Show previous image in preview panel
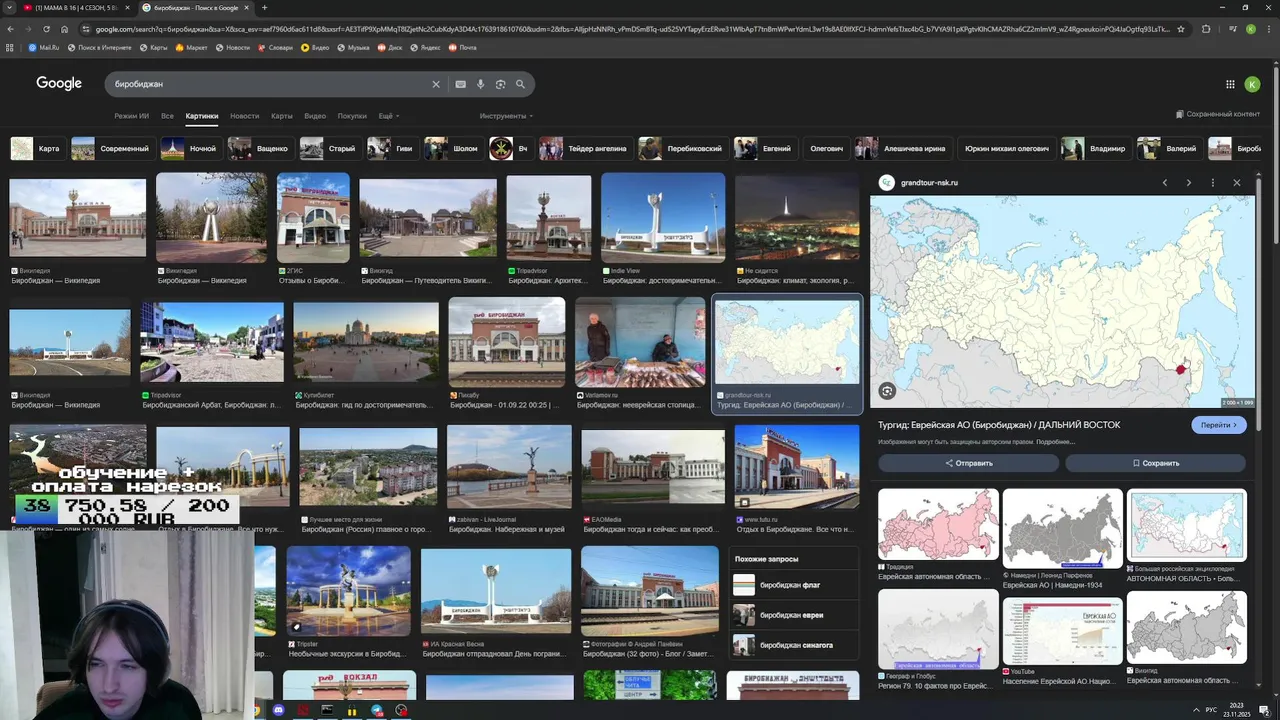 [x=1164, y=183]
